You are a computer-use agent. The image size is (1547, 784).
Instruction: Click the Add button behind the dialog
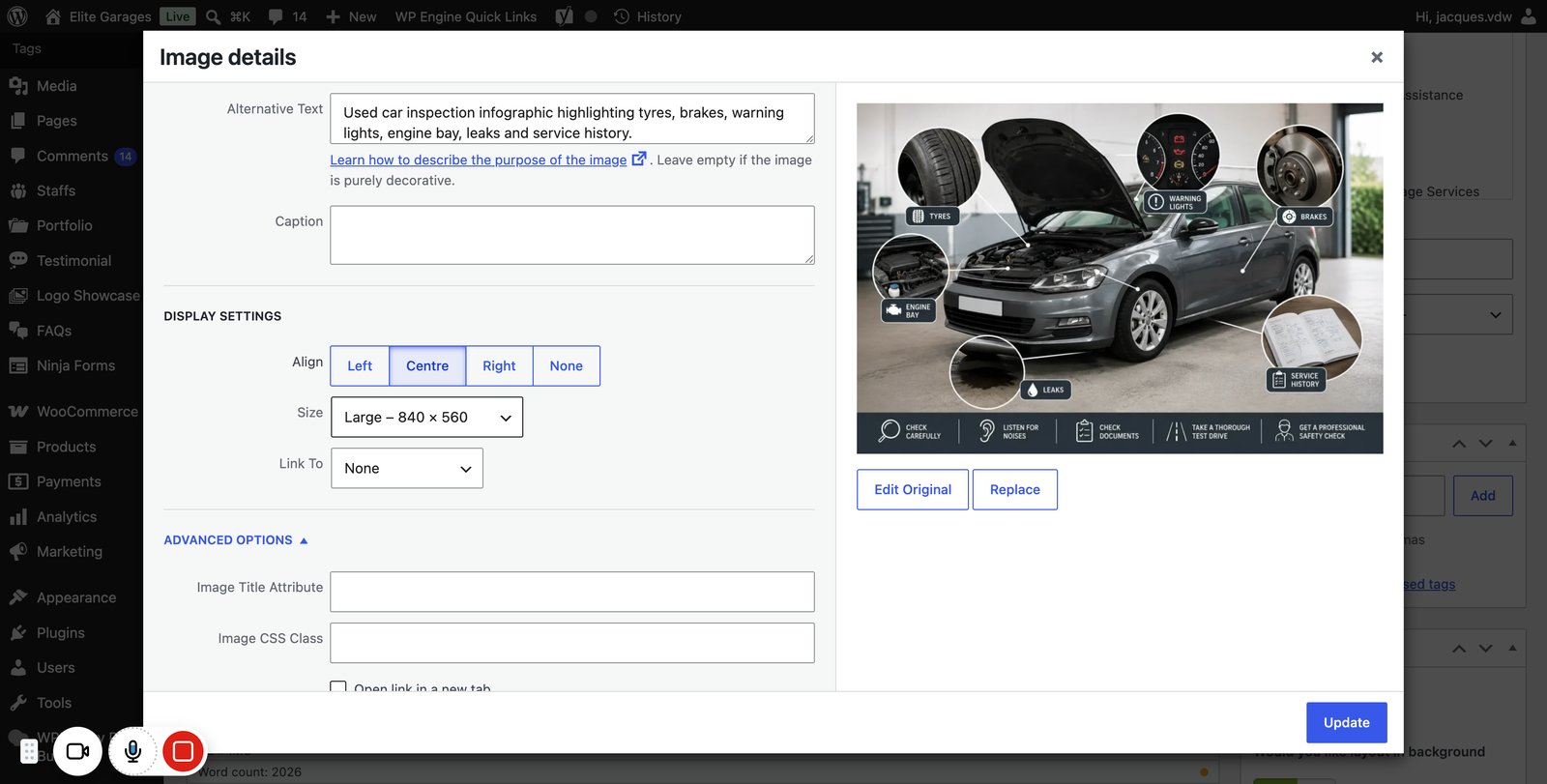1483,496
